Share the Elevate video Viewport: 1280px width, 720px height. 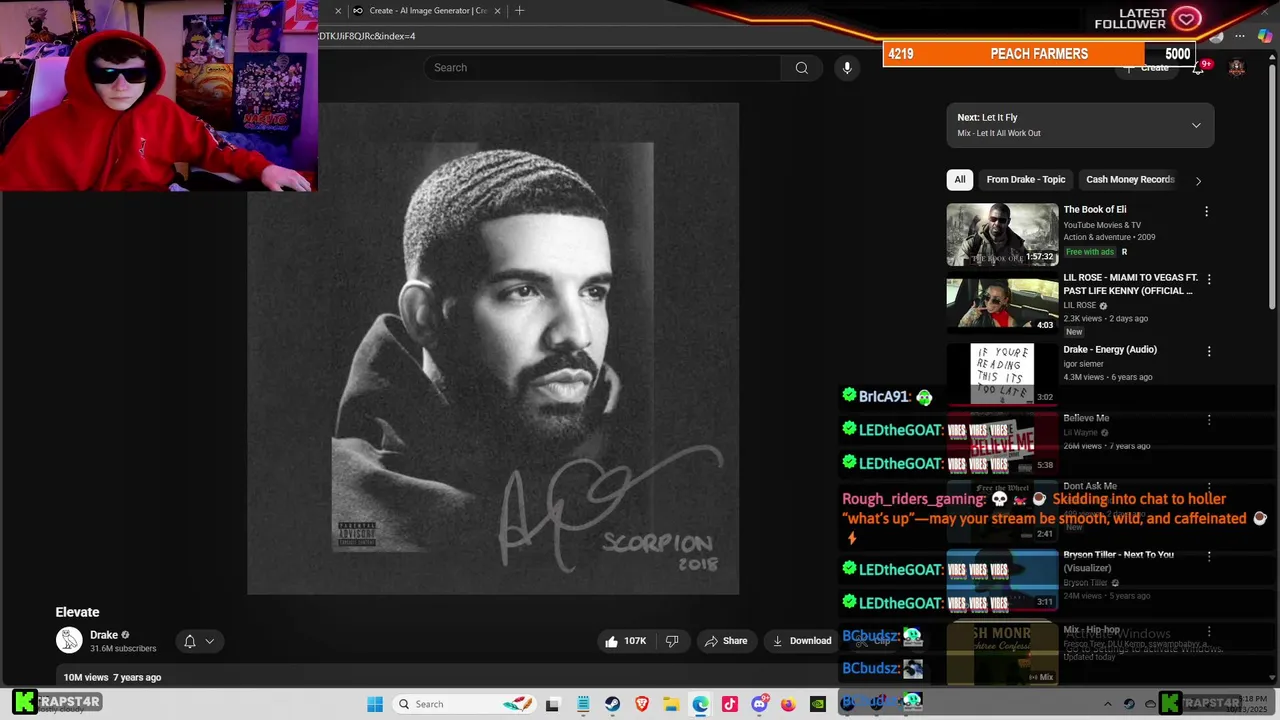[725, 641]
